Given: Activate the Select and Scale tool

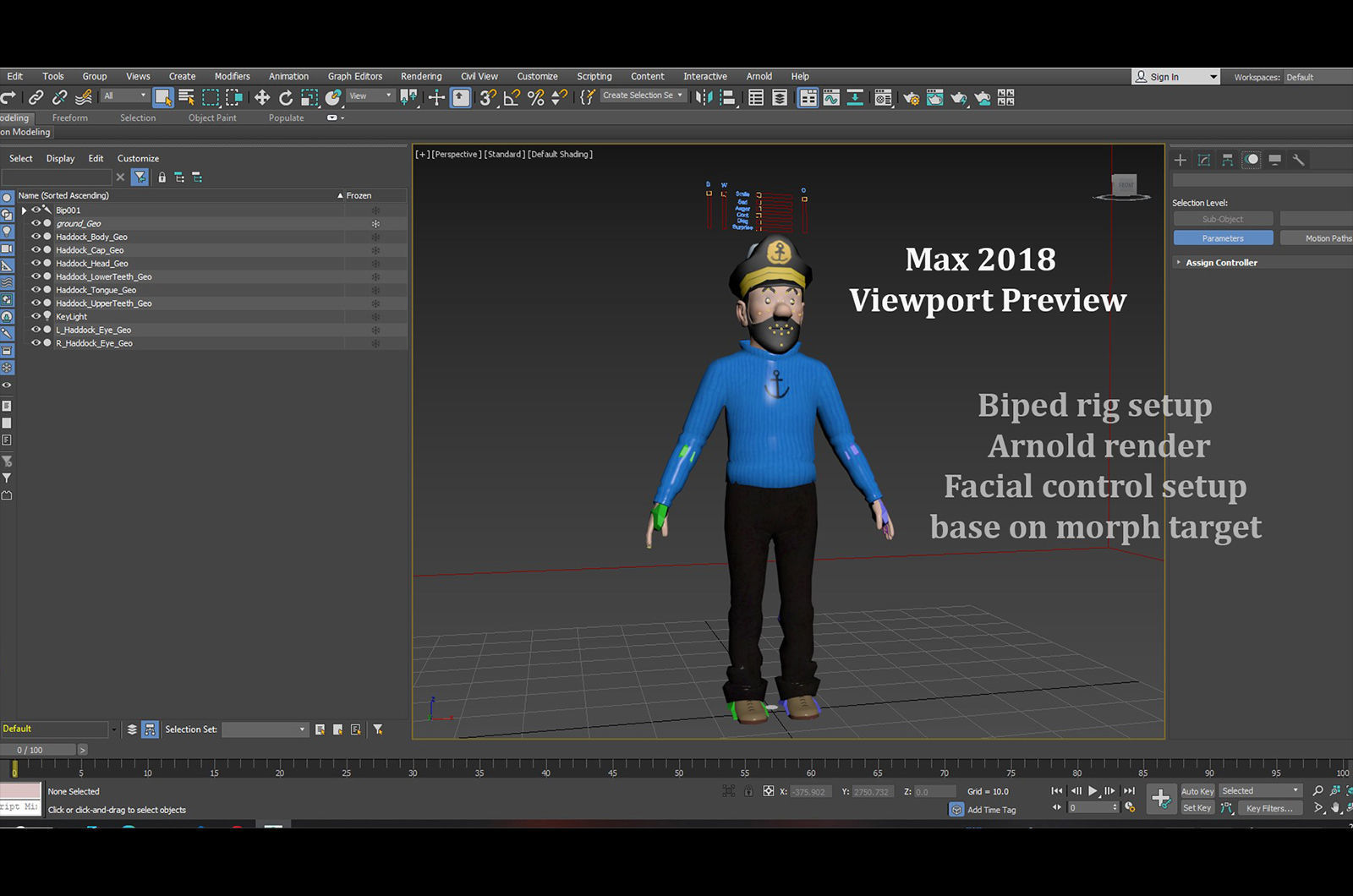Looking at the screenshot, I should [x=309, y=98].
